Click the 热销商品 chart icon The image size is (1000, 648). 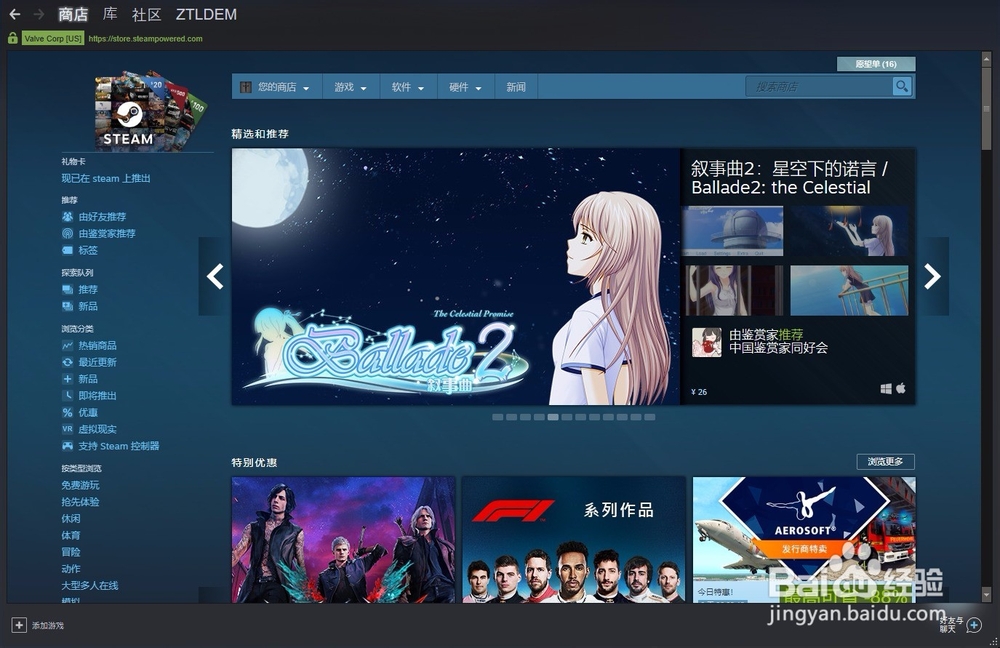(67, 346)
